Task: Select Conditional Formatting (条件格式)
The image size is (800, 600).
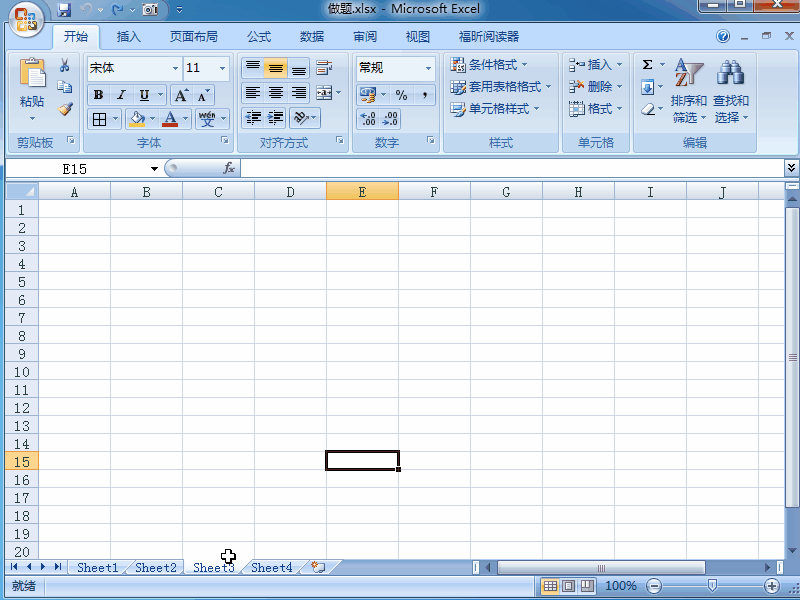Action: [483, 63]
